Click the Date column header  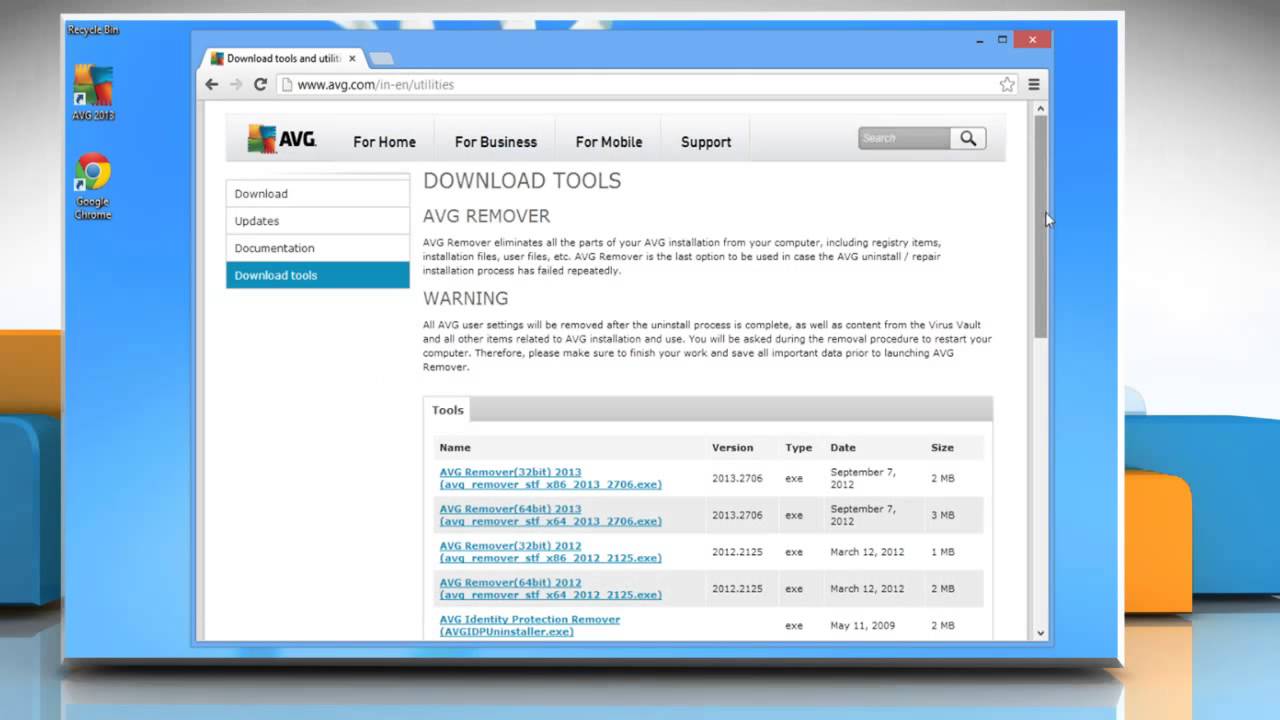(843, 448)
